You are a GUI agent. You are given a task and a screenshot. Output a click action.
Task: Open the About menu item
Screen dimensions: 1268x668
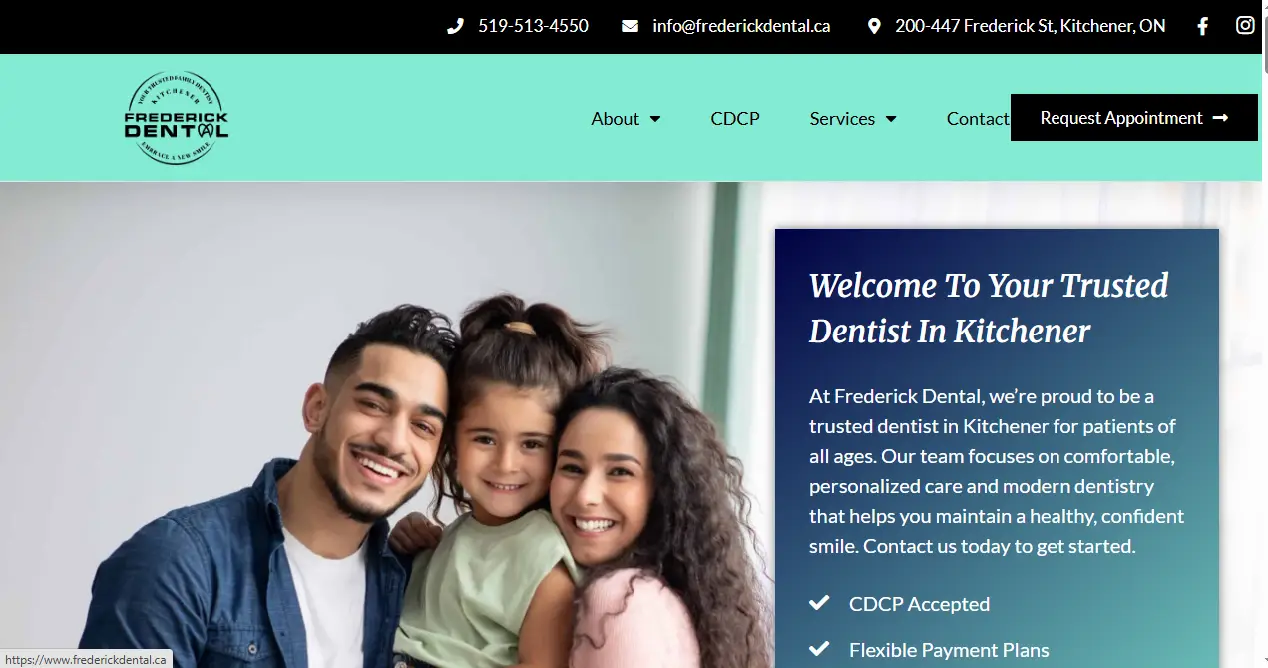(x=626, y=118)
